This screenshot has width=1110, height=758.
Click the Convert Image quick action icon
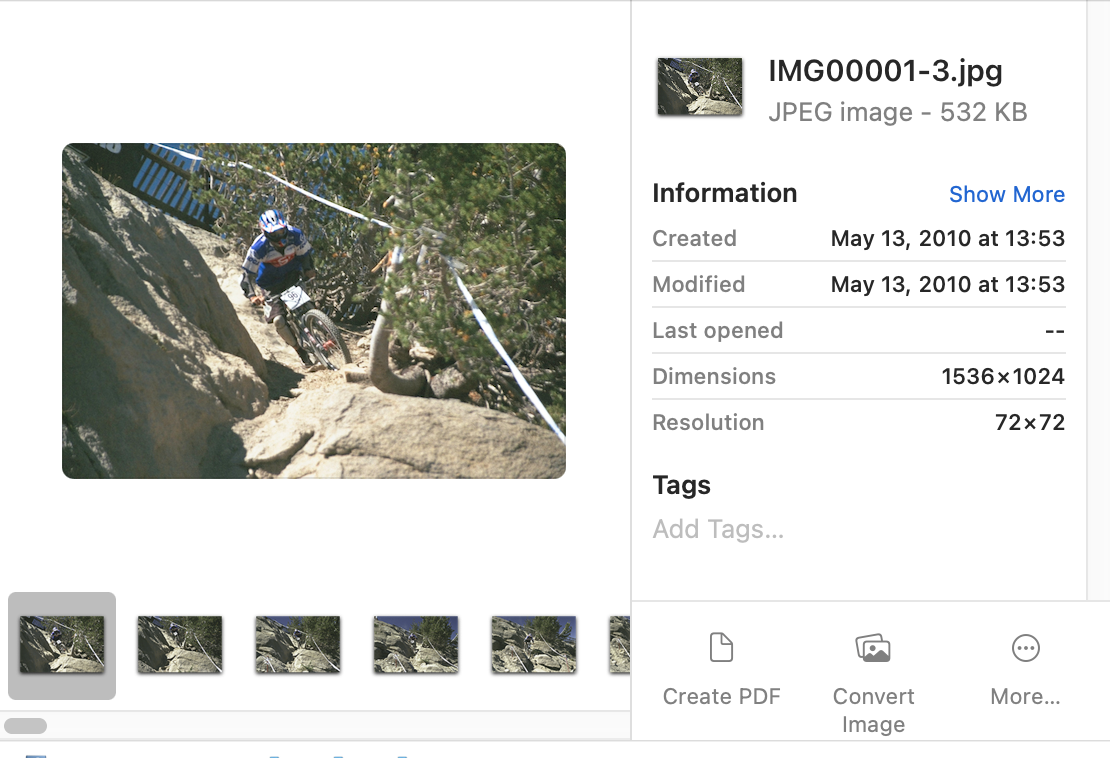pos(873,648)
